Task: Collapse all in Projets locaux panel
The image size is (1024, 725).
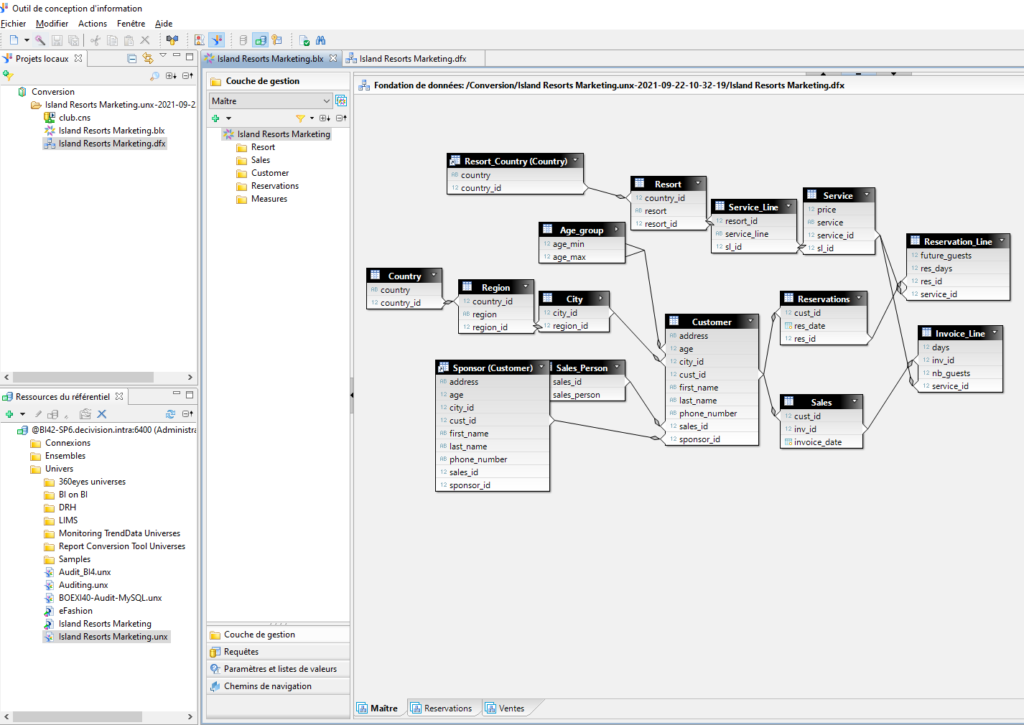Action: click(x=133, y=58)
